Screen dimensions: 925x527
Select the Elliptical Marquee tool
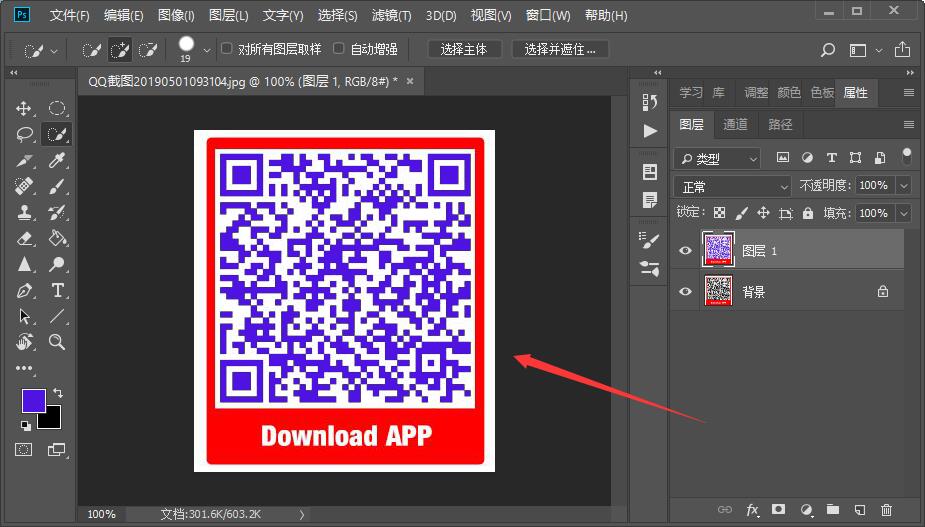pos(57,109)
